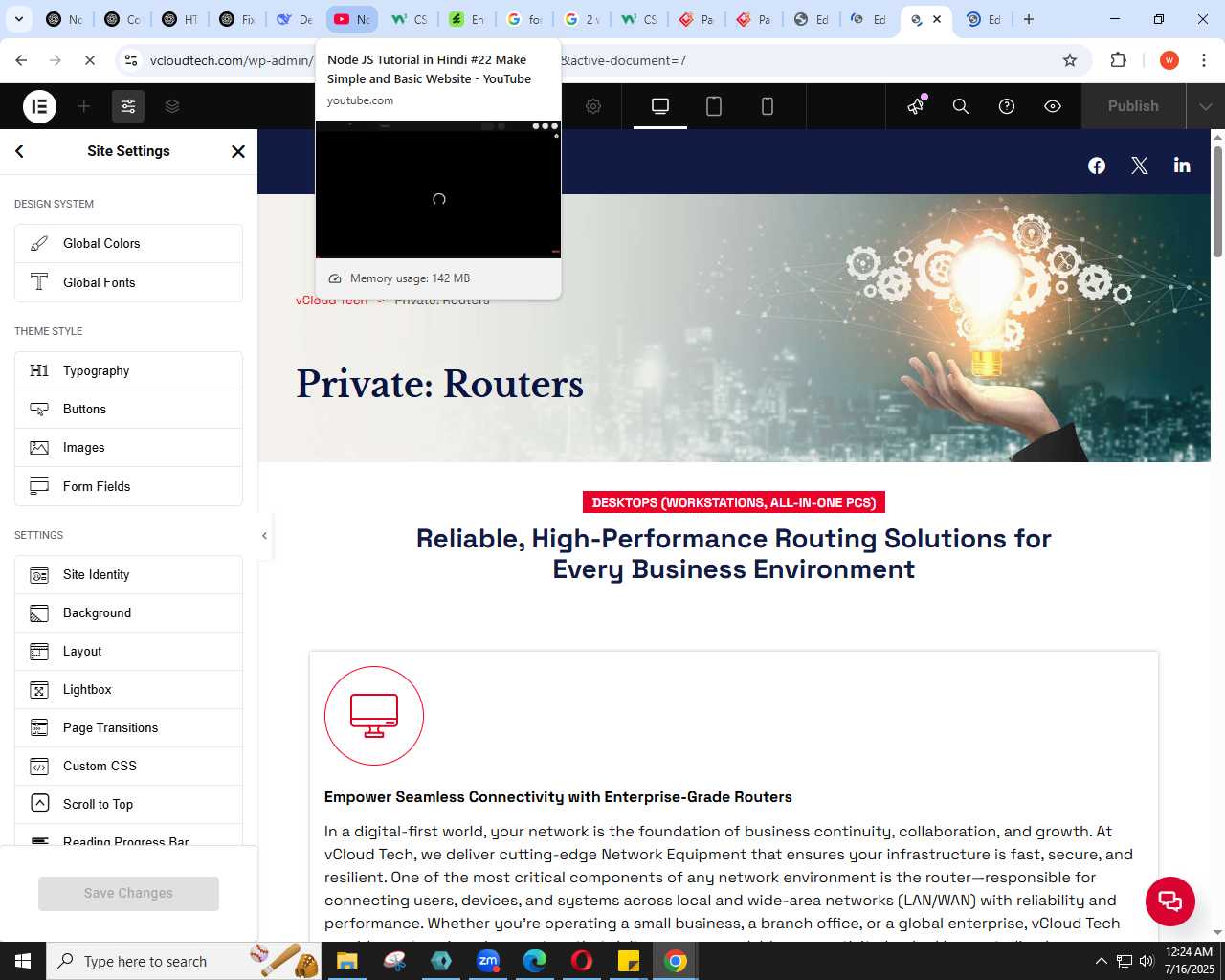Open Chrome extensions puzzle icon
The width and height of the screenshot is (1225, 980).
coord(1118,60)
